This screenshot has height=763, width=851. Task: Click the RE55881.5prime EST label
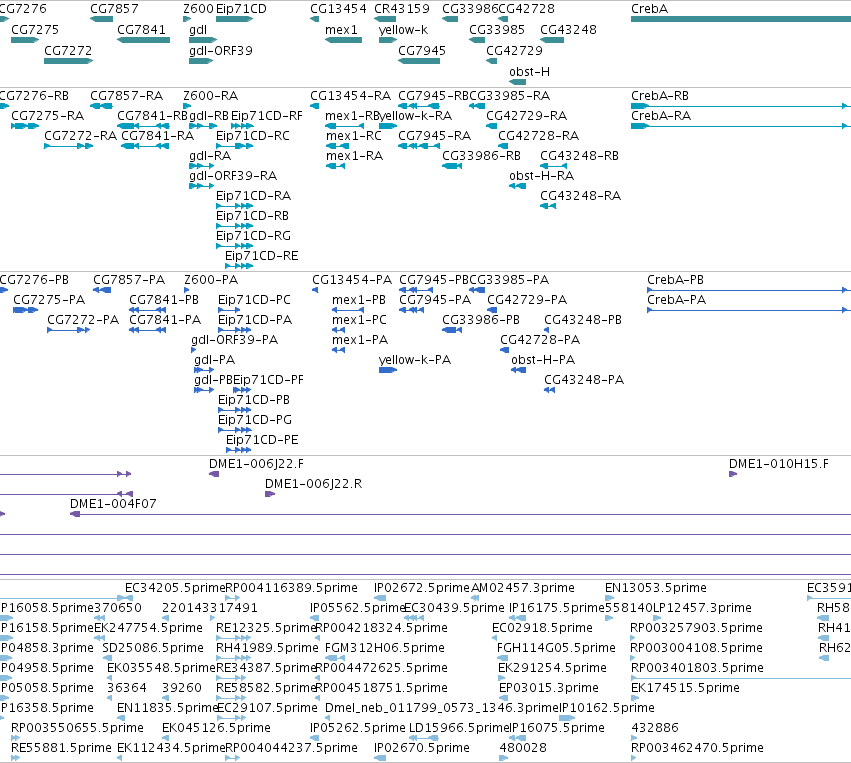tap(61, 748)
